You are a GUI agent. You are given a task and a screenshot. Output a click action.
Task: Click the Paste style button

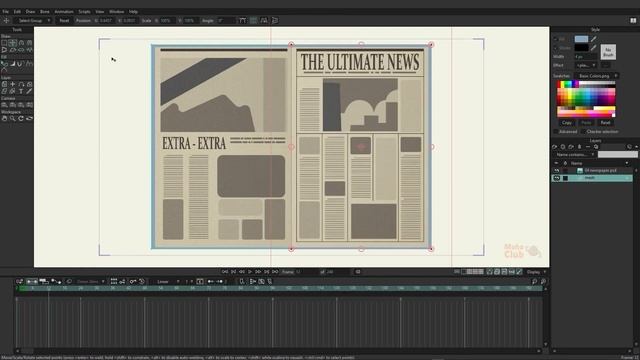586,123
